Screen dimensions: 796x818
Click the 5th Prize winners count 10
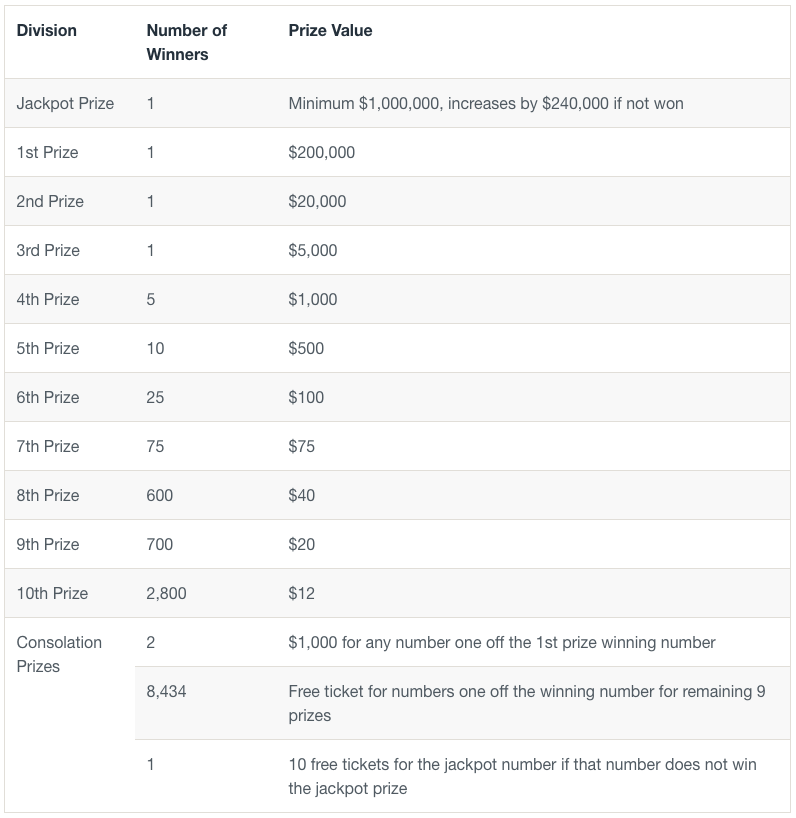(155, 348)
